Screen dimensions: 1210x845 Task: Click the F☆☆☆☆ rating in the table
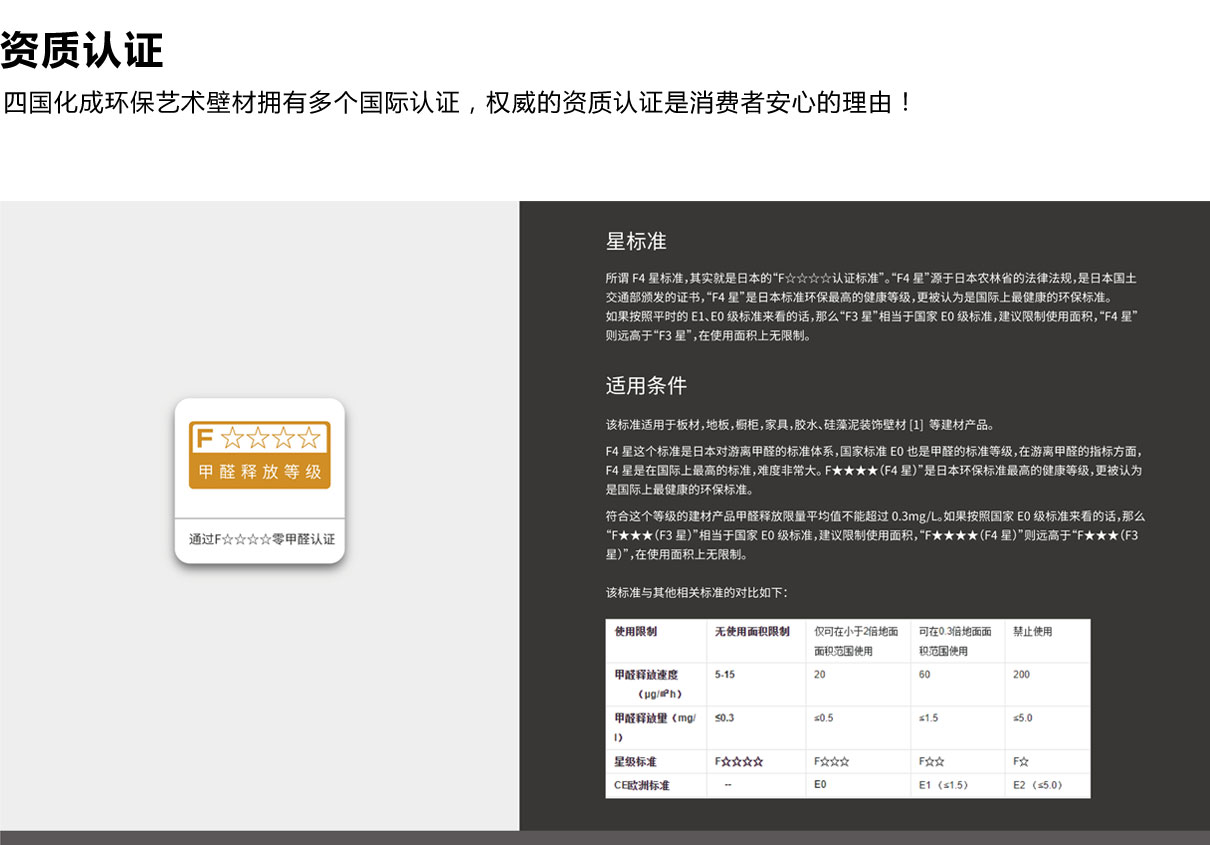click(x=739, y=762)
